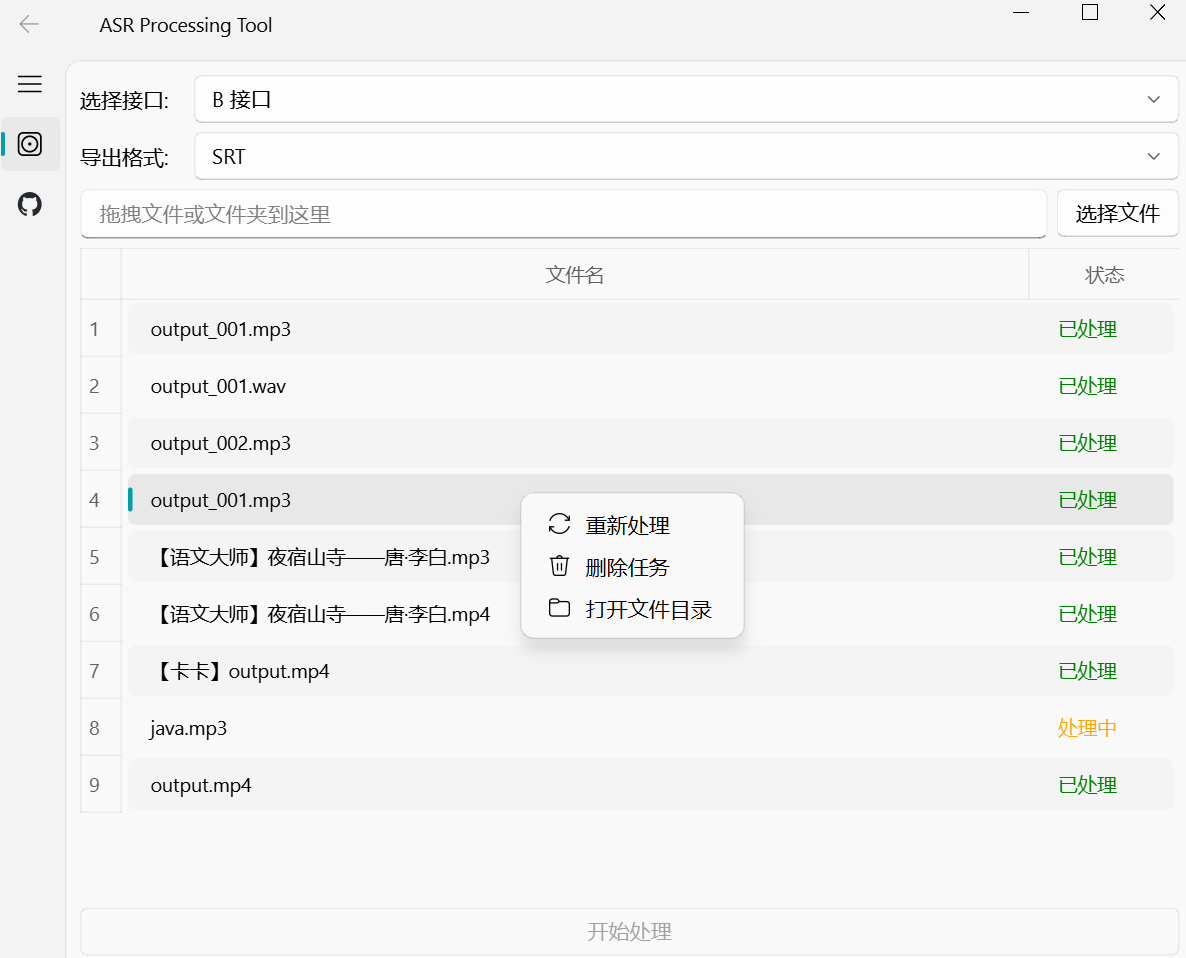Select row output_002.mp3
Image resolution: width=1186 pixels, height=958 pixels.
point(650,443)
